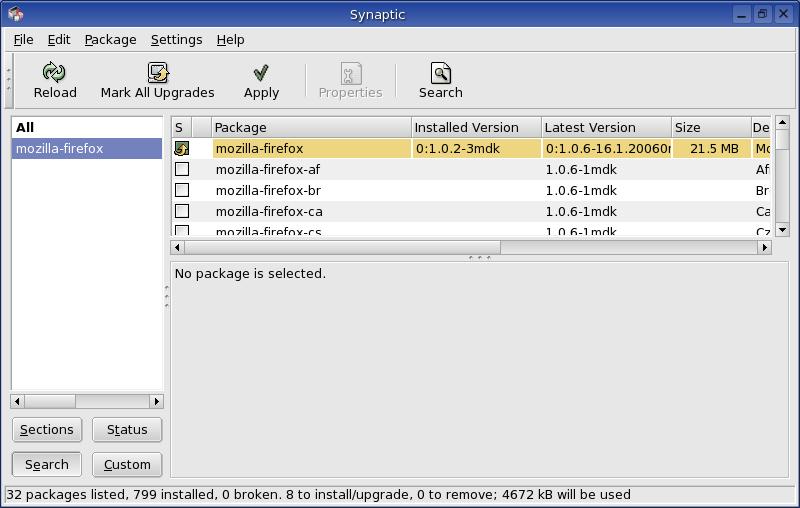Select the mozilla-firefox-br package name

(268, 190)
